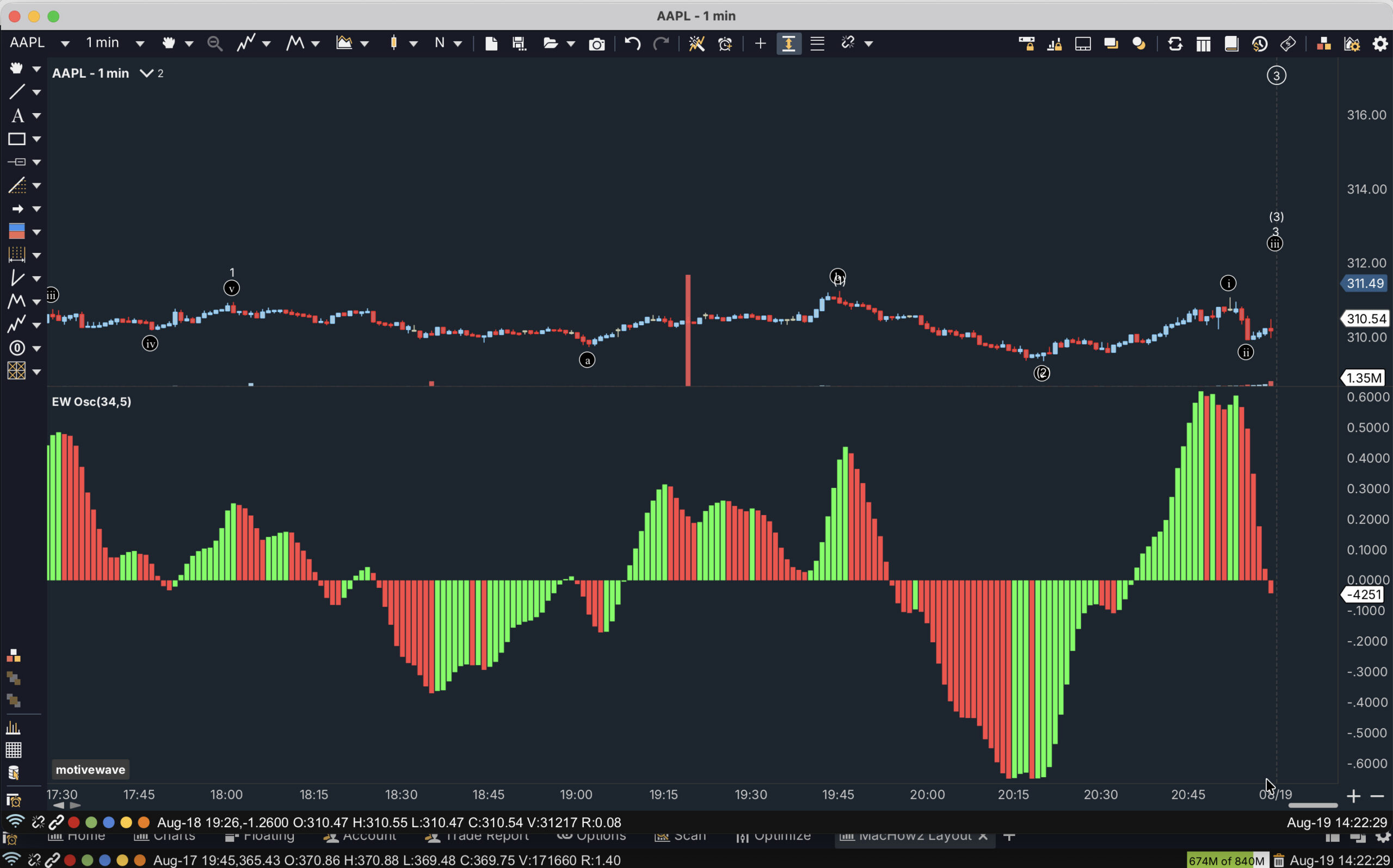Viewport: 1393px width, 868px height.
Task: Click the clock with dollar sign icon
Action: click(x=1260, y=44)
